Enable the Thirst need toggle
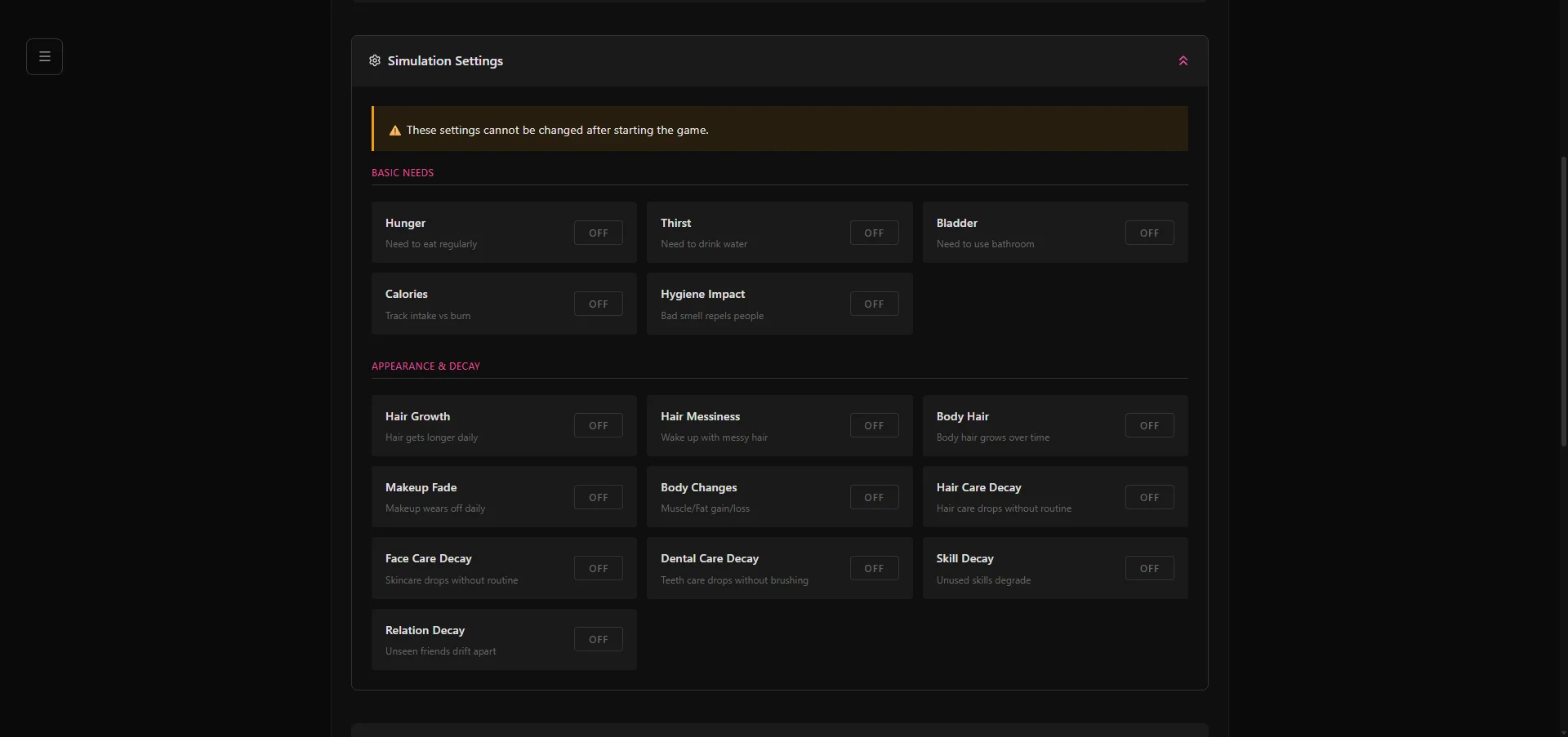 click(x=874, y=233)
